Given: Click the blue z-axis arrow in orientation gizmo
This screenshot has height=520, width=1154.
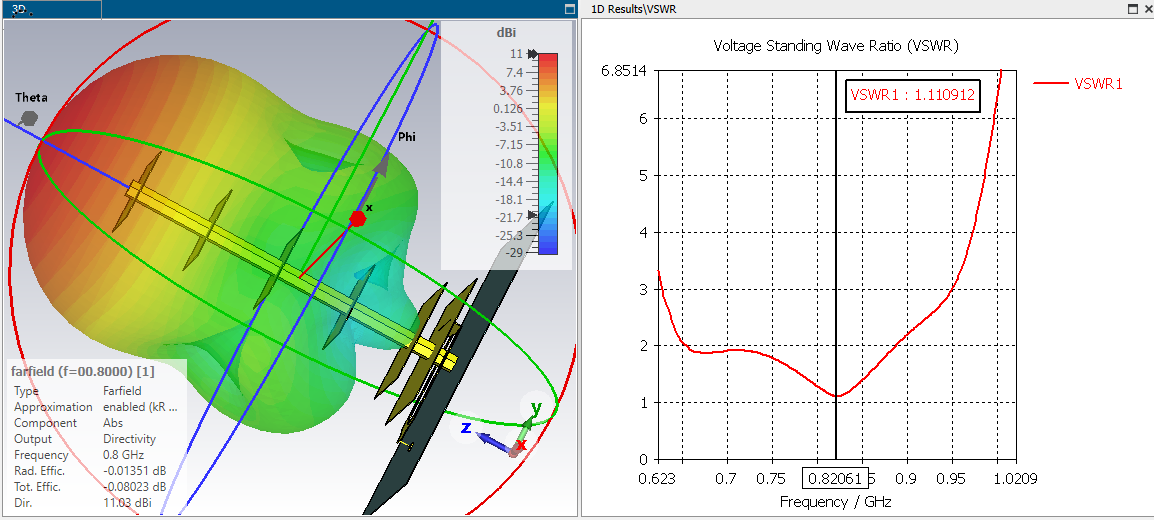Looking at the screenshot, I should 492,441.
